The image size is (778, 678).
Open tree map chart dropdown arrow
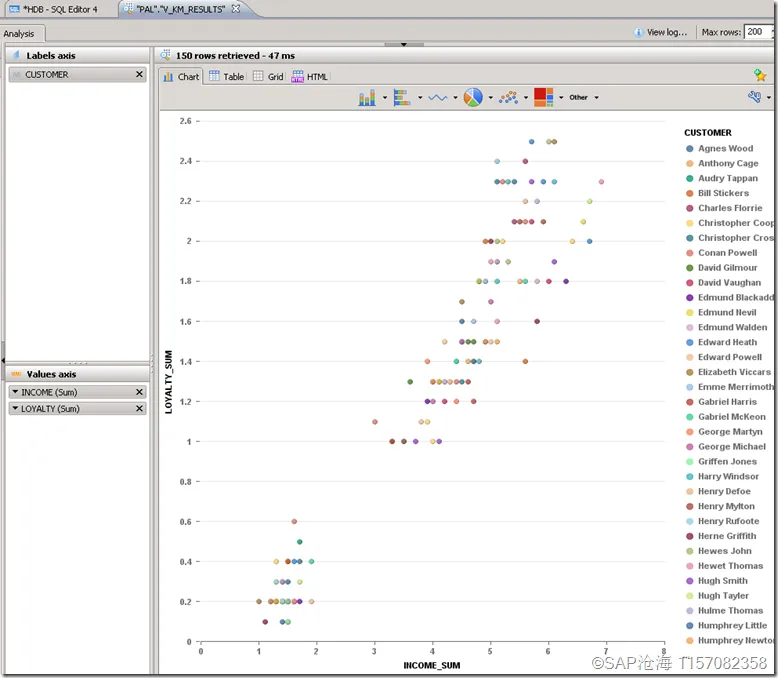coord(561,98)
